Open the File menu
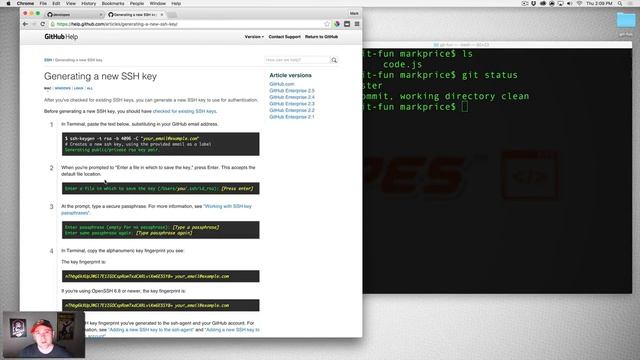The image size is (640, 360). (43, 3)
